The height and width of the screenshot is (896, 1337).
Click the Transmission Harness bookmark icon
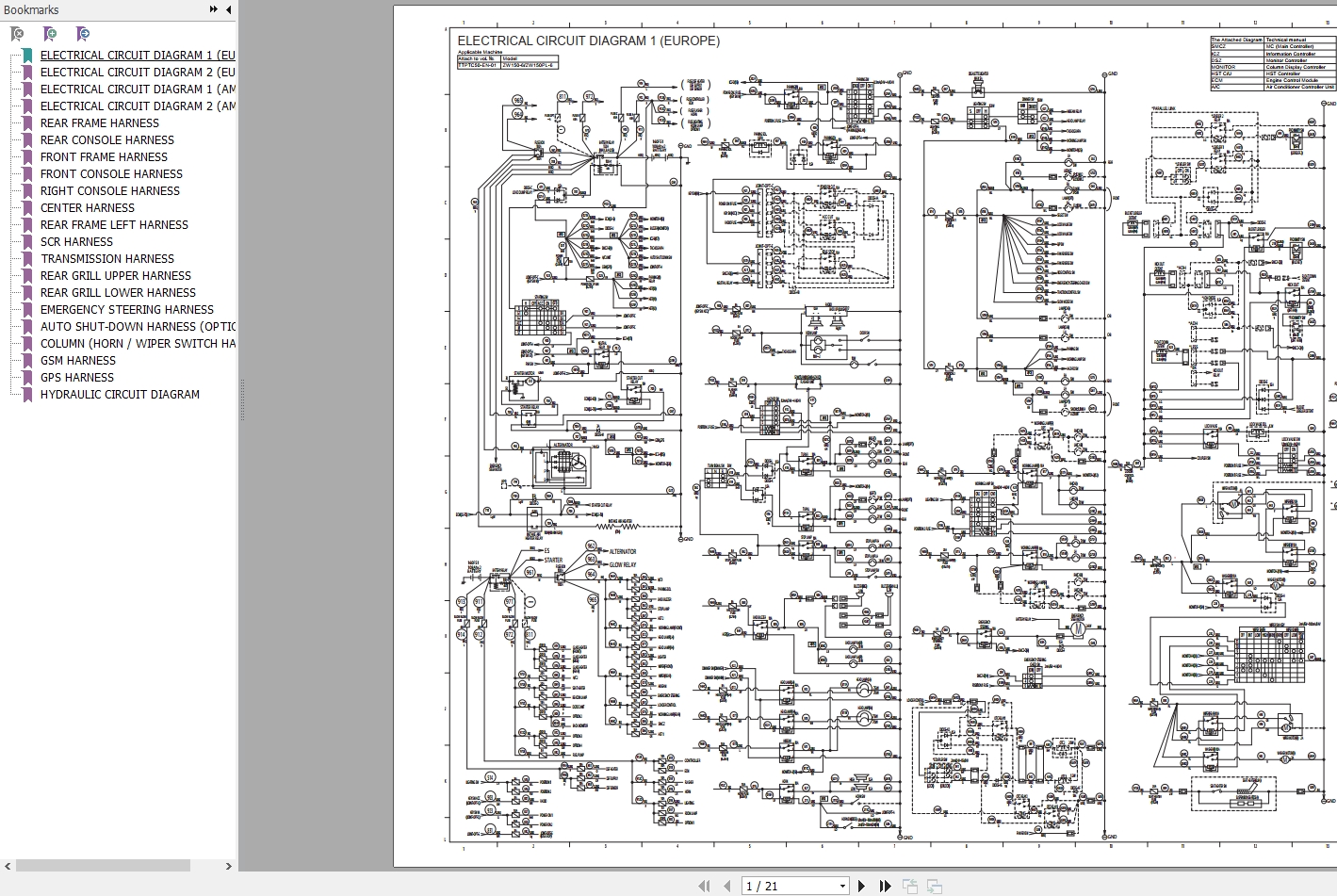point(27,259)
